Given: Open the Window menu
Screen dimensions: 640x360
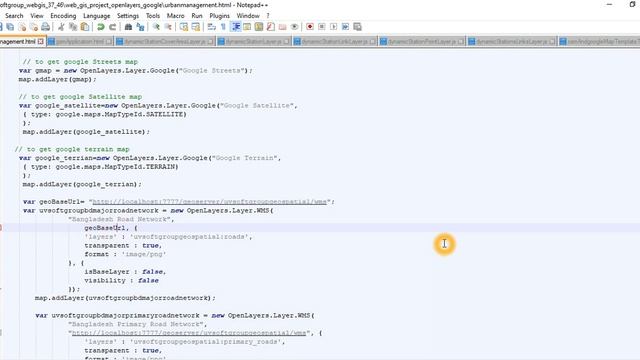Looking at the screenshot, I should (x=248, y=16).
